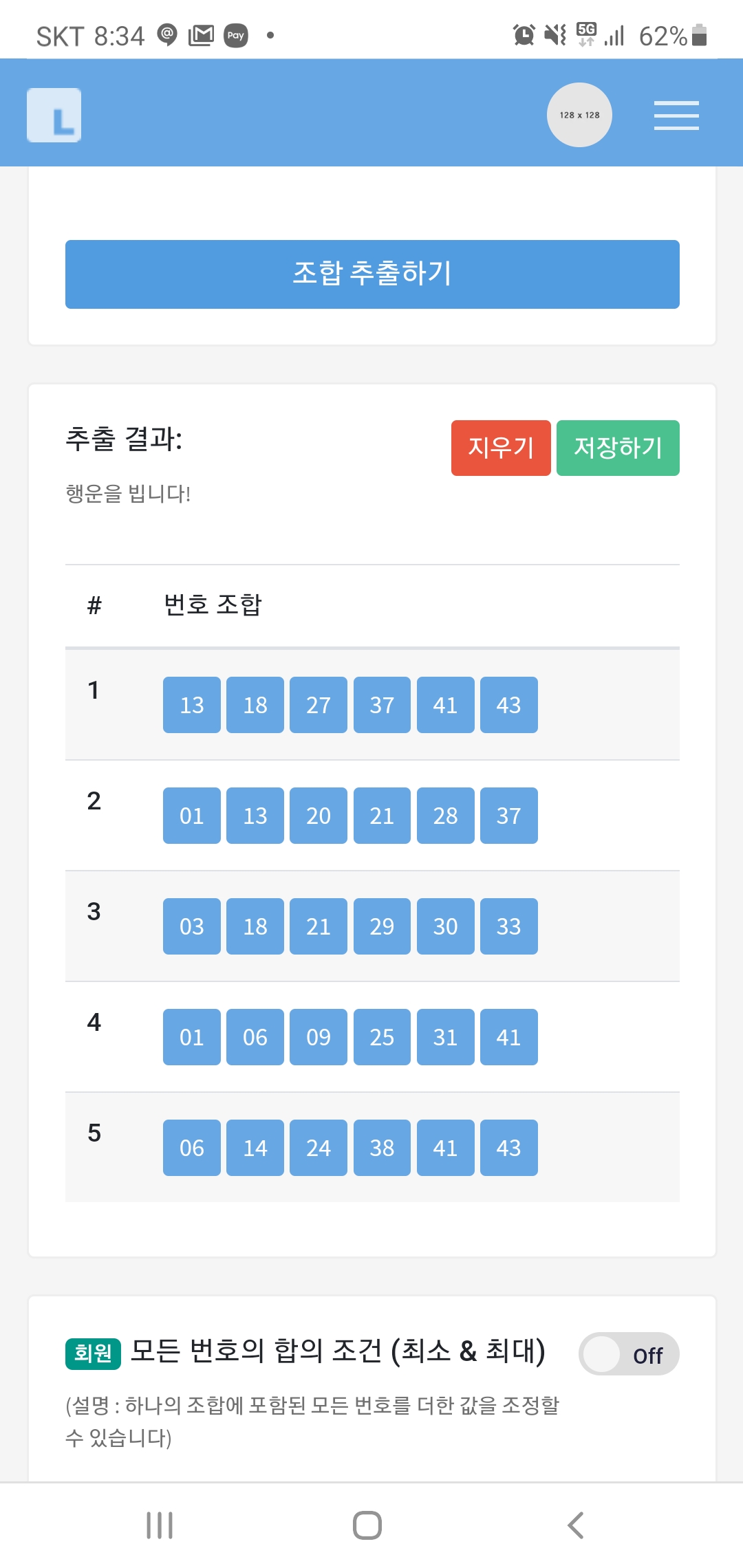The image size is (743, 1568).
Task: Click the red 지우기 button
Action: point(501,448)
